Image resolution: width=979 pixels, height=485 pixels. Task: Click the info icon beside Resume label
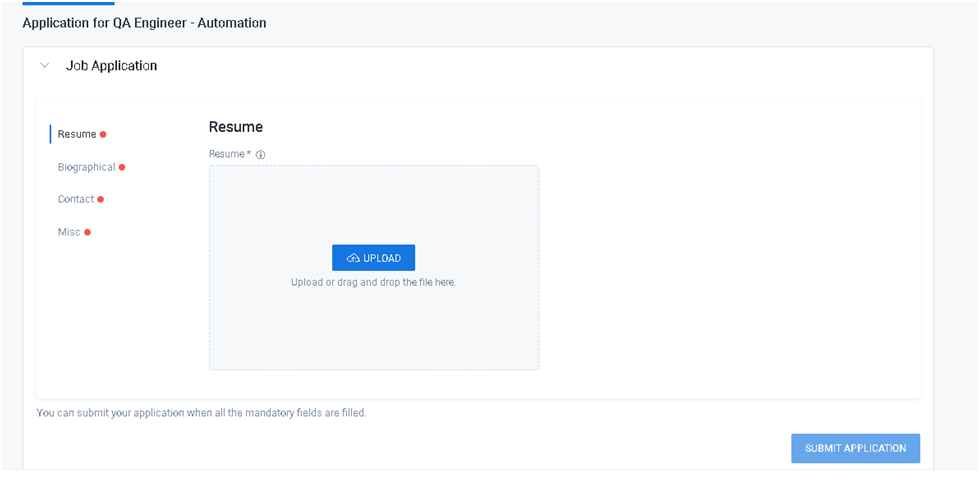coord(260,155)
